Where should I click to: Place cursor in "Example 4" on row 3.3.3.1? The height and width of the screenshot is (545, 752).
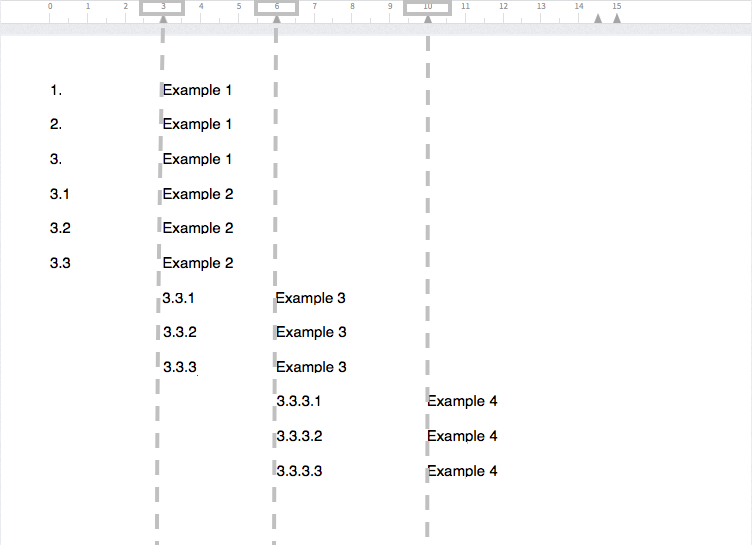[x=462, y=401]
